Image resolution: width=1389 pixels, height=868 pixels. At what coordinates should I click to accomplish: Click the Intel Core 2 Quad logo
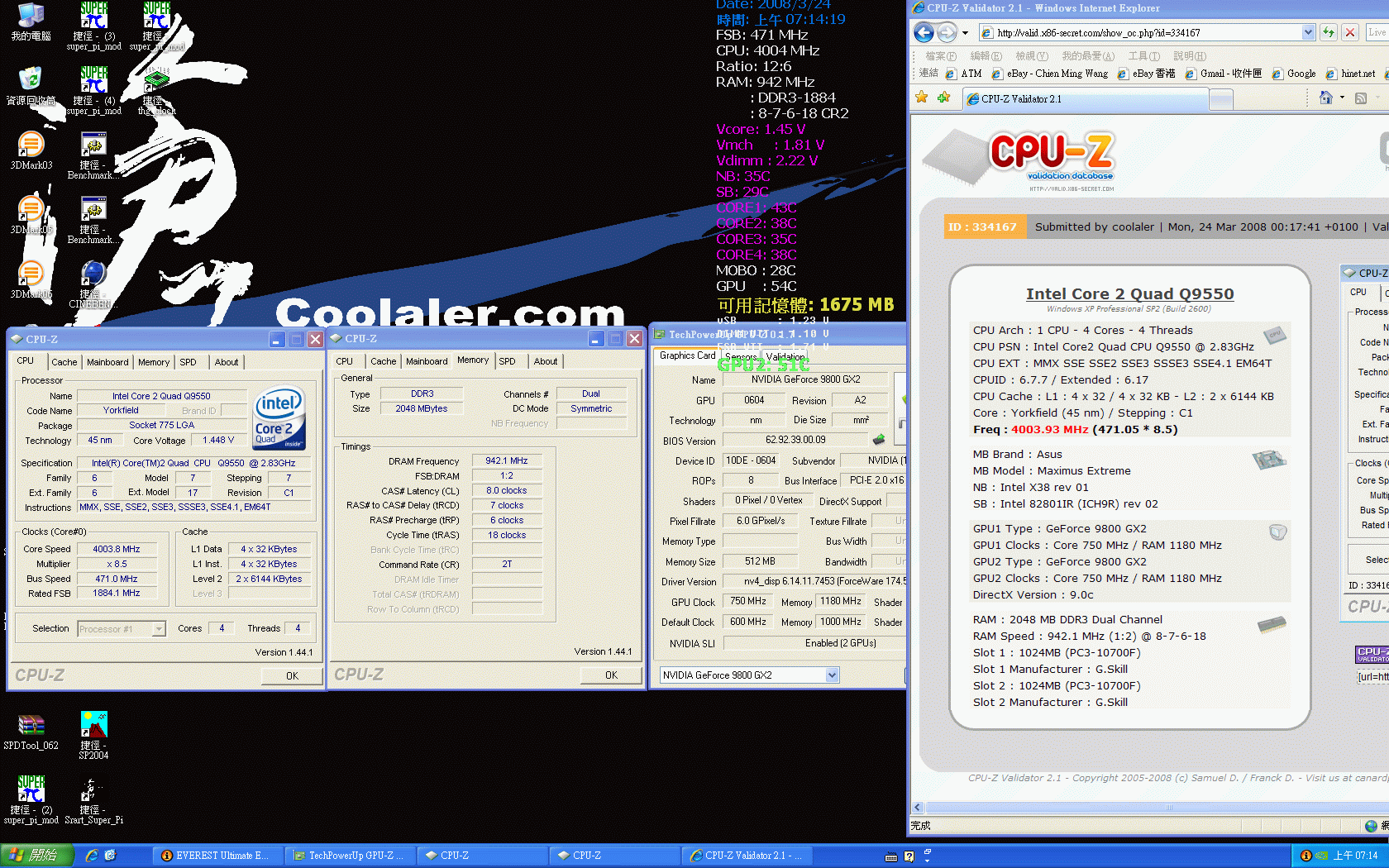278,418
